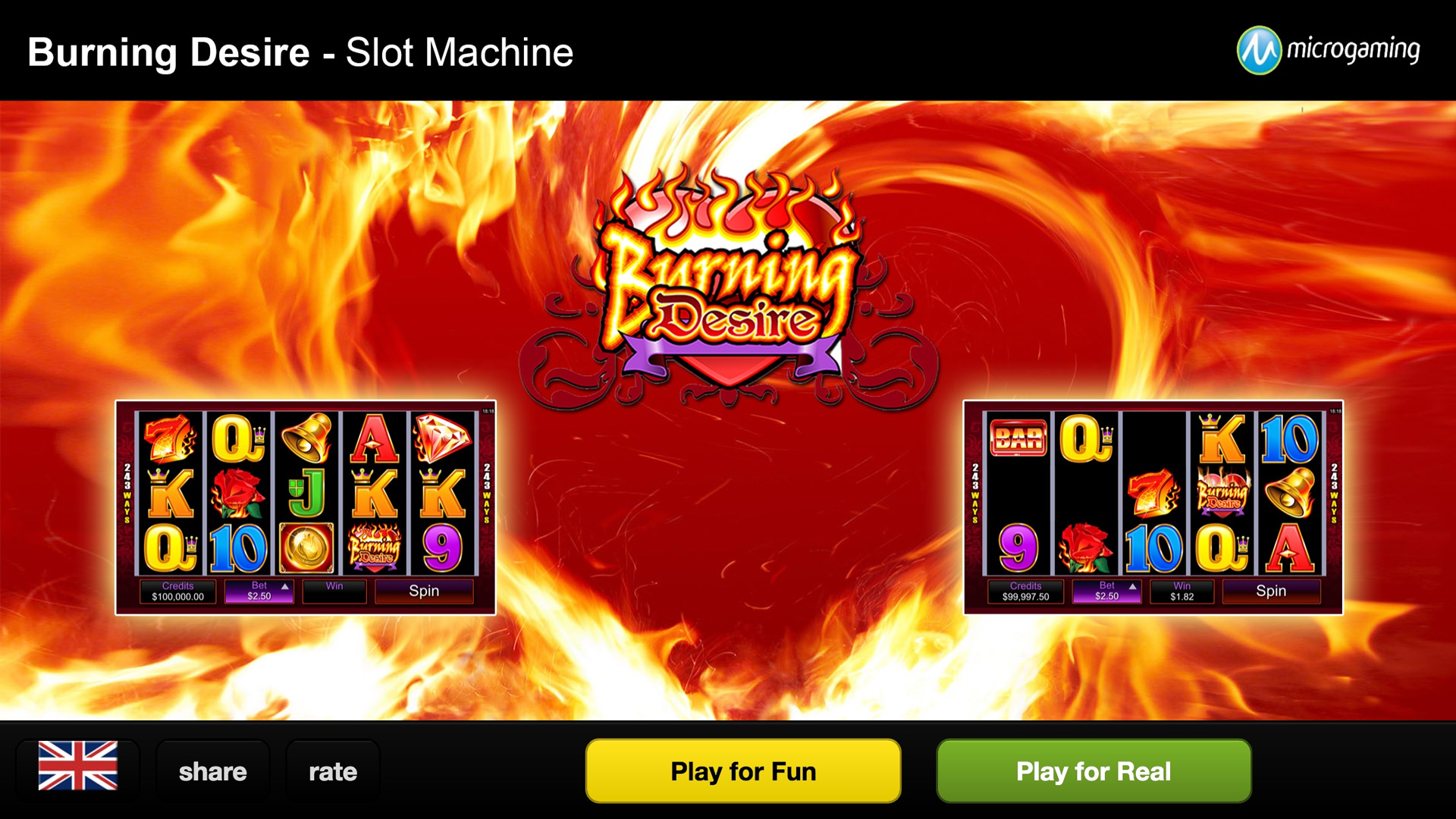Click Spin in the left slot screenshot
This screenshot has height=819, width=1456.
pos(424,591)
